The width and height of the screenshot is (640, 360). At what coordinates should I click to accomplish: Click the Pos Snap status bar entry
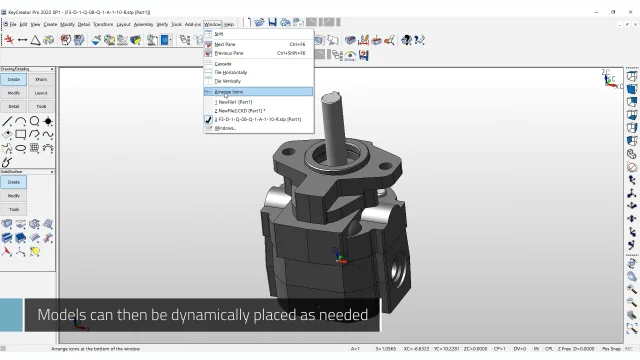[x=611, y=349]
